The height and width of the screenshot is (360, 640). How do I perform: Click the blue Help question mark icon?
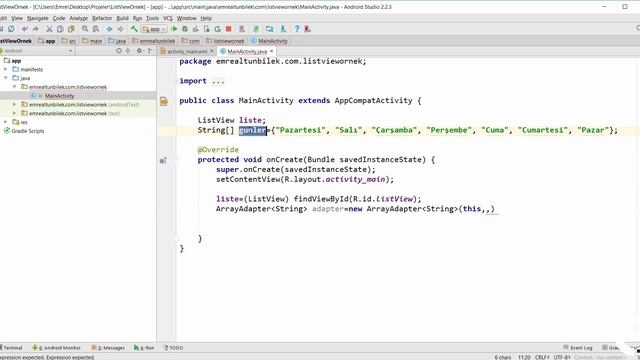[297, 29]
